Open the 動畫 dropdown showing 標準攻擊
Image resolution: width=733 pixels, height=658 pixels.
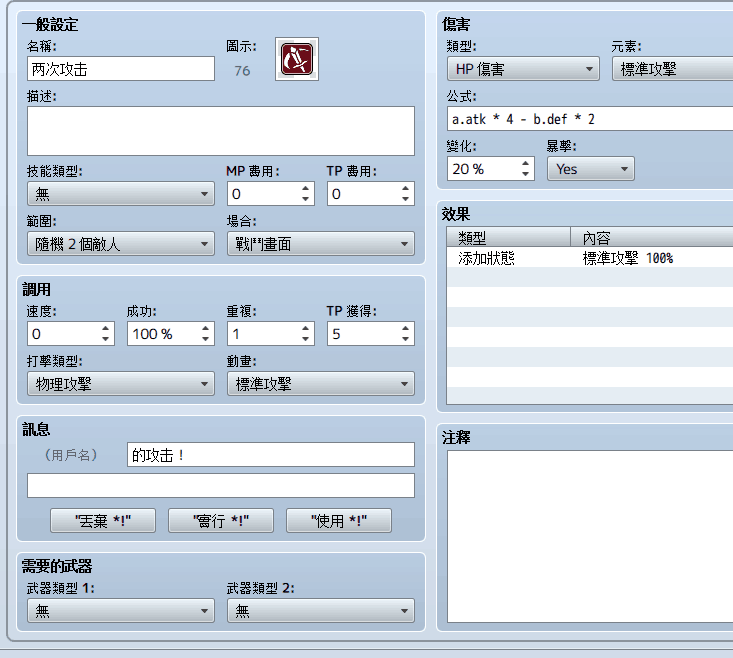[x=321, y=384]
